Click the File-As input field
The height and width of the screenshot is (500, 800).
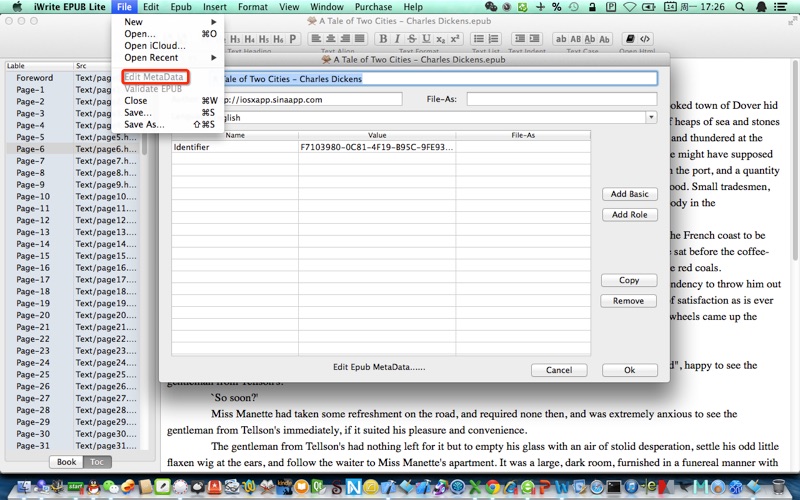click(x=562, y=99)
